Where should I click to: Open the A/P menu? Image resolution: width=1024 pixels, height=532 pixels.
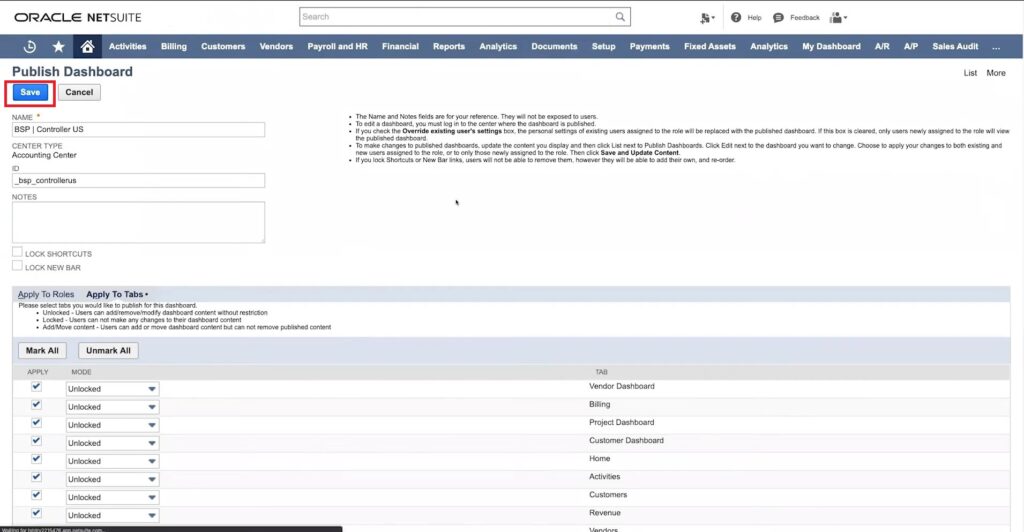911,46
